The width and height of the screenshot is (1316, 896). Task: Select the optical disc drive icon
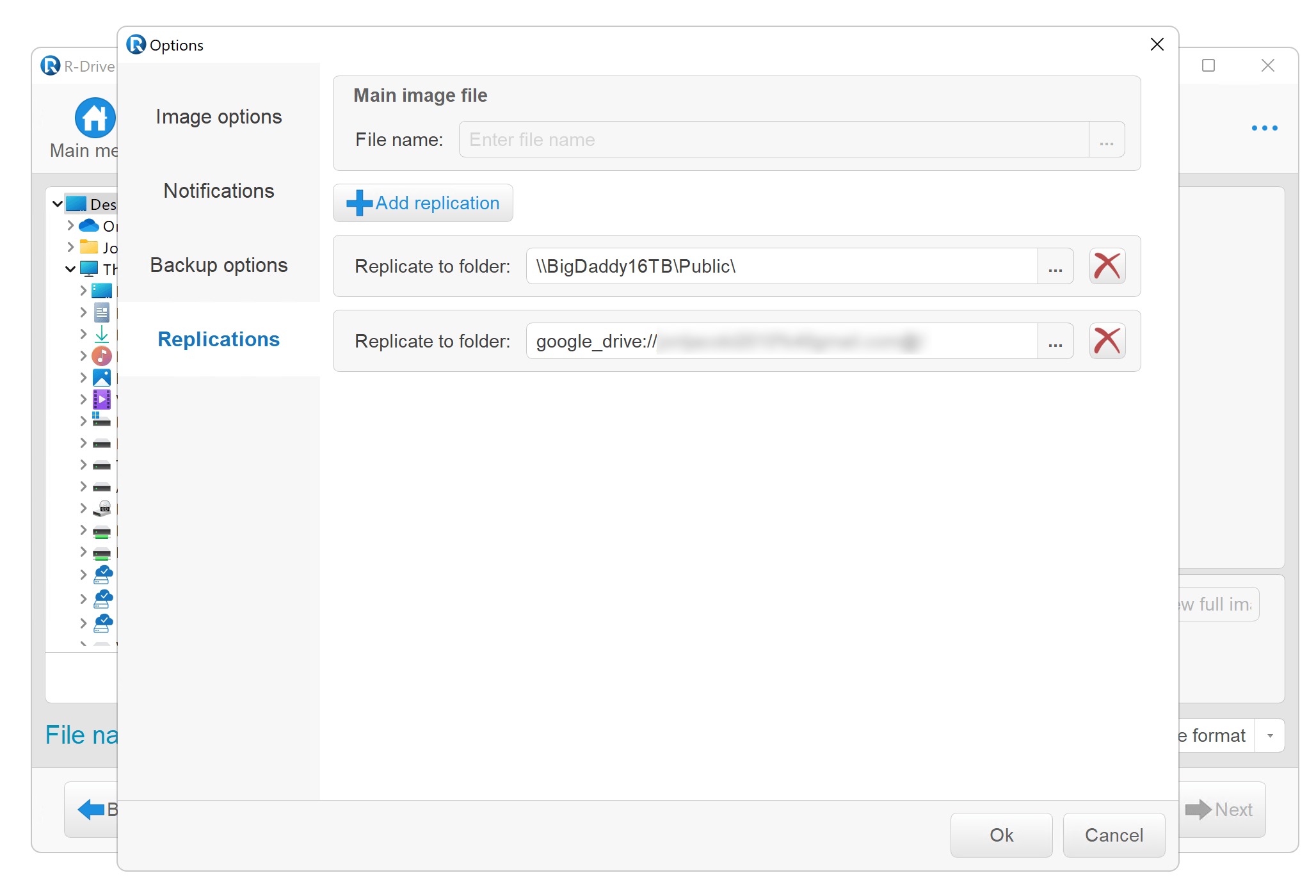click(x=102, y=508)
